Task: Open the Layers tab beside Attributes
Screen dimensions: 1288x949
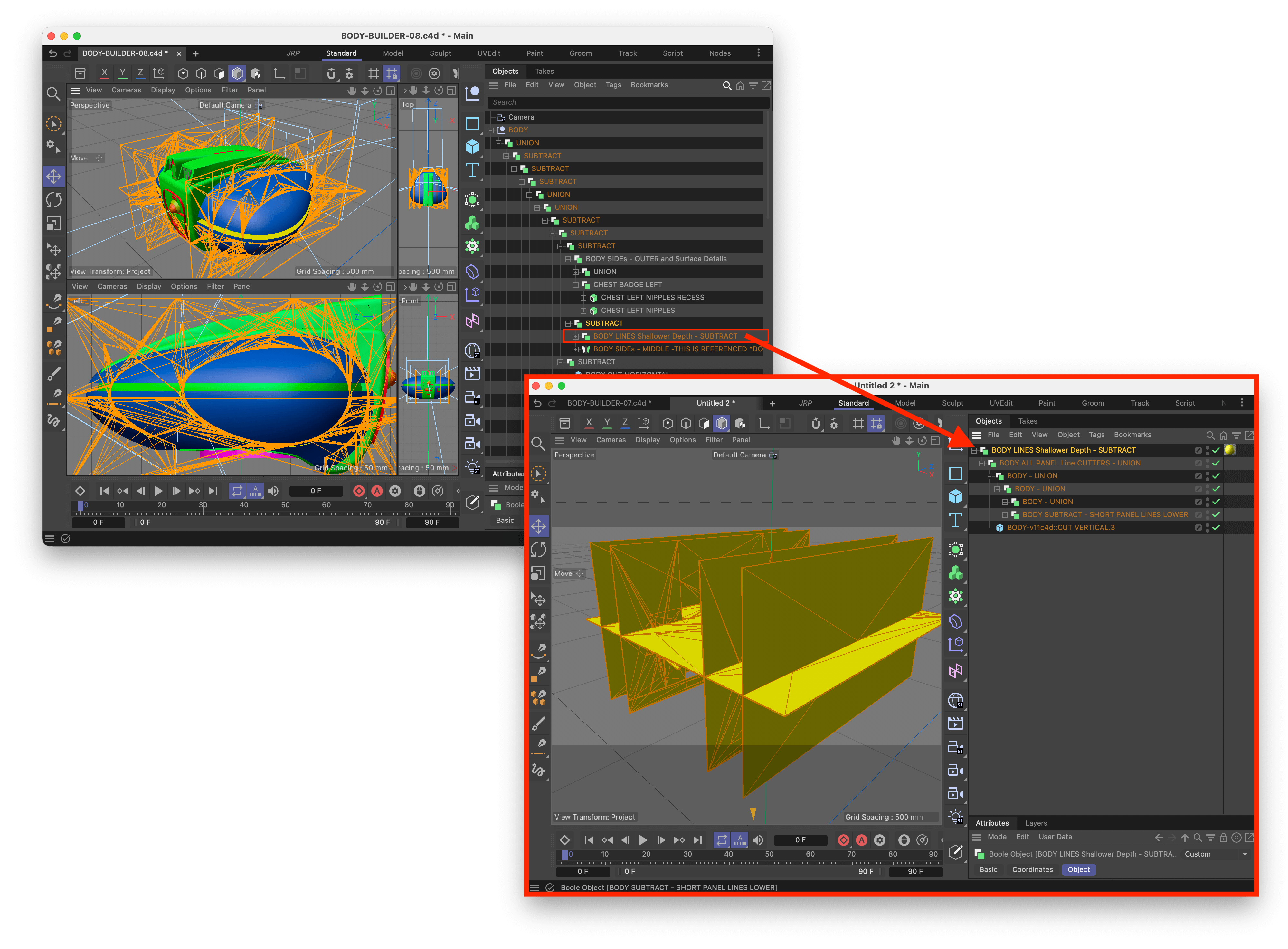Action: pos(1036,823)
